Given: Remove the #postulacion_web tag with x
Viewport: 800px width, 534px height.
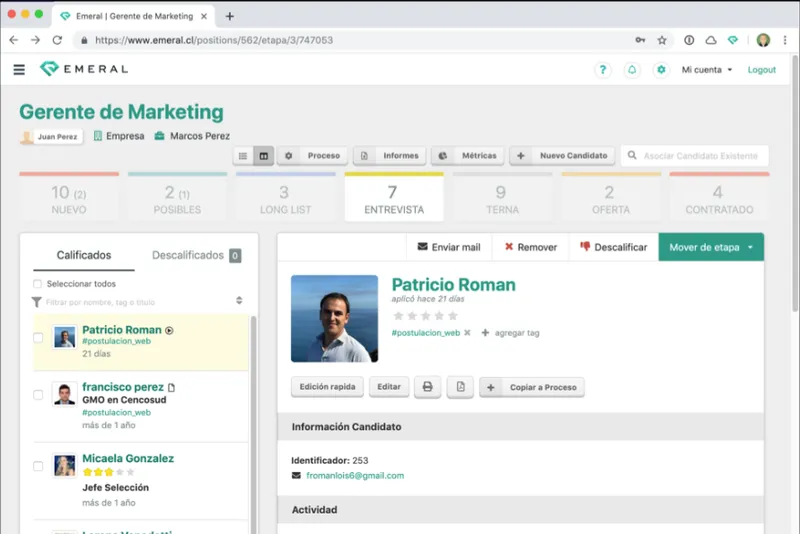Looking at the screenshot, I should pos(467,333).
